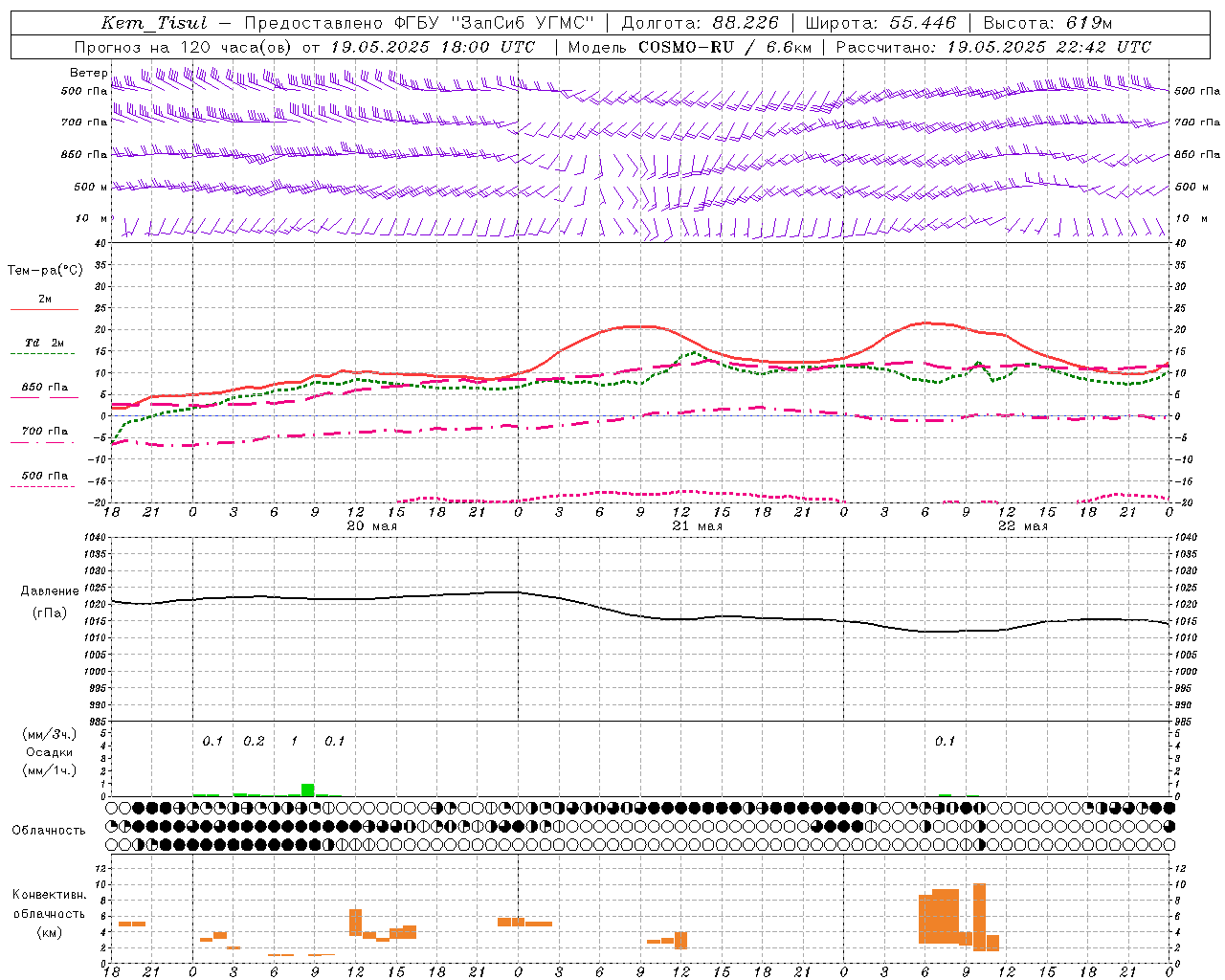Click the 0.2 precipitation amount
This screenshot has height=980, width=1225.
254,741
